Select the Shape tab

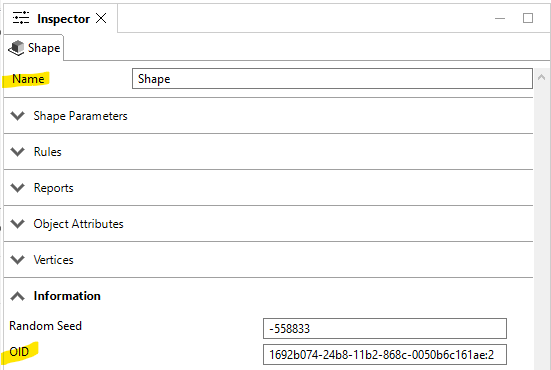click(34, 48)
